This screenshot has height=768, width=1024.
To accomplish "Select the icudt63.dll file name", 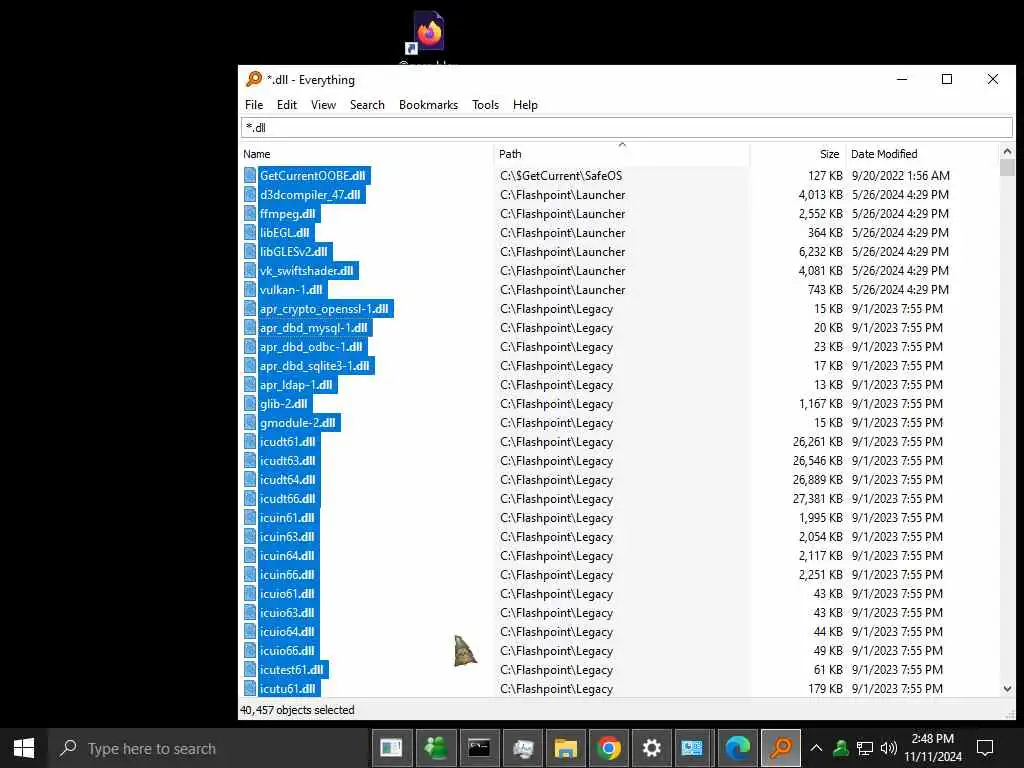I will coord(287,460).
